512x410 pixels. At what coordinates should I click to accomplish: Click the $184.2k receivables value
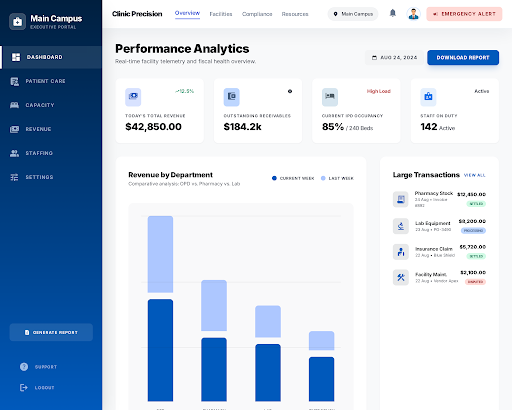pos(242,127)
